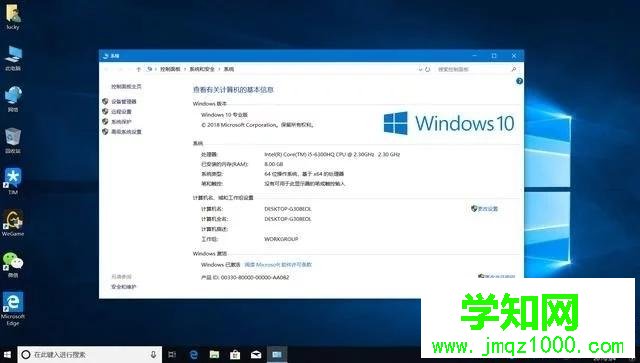This screenshot has height=363, width=640.
Task: Click the 系统 breadcrumb in address bar
Action: coord(229,69)
